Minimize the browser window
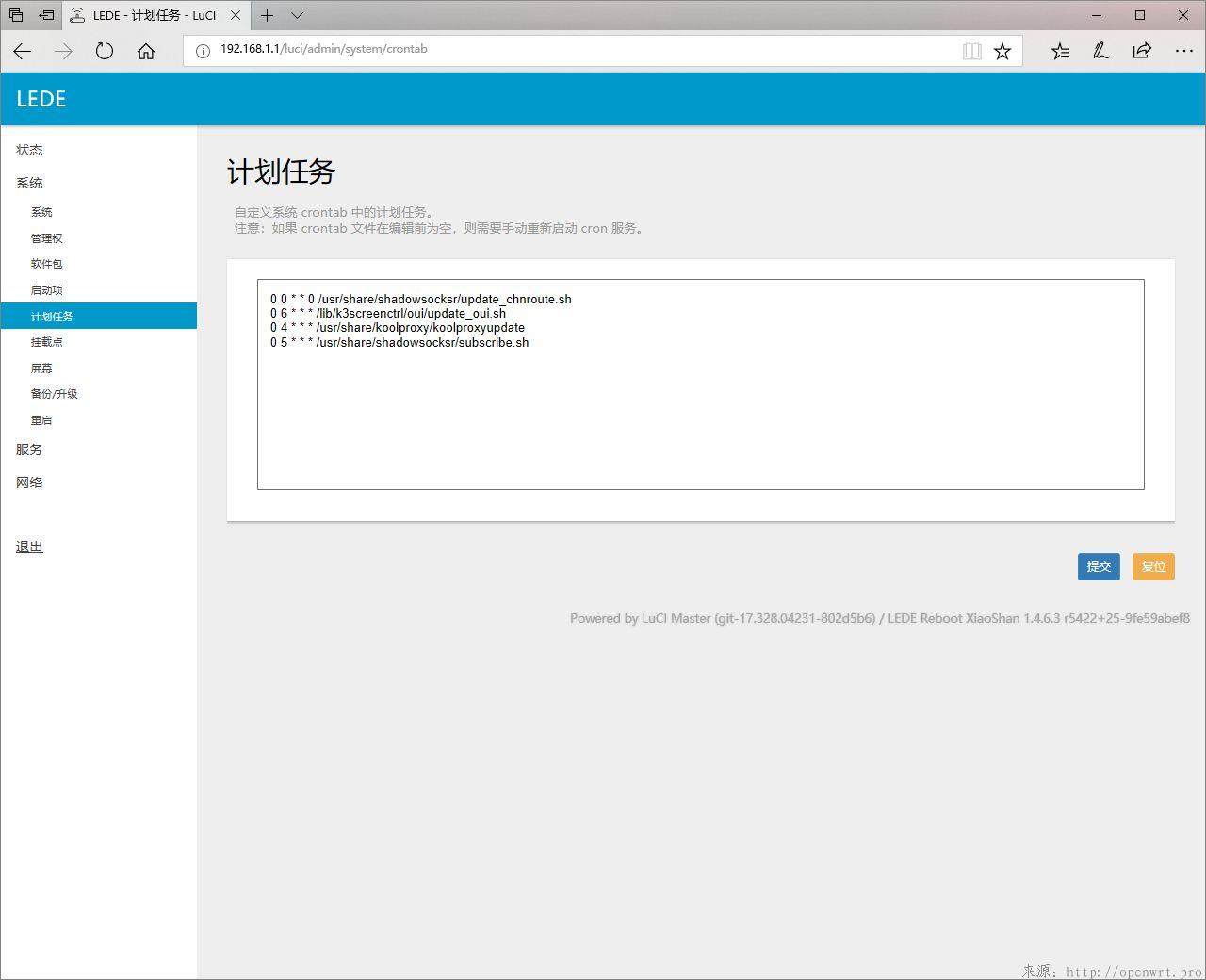 point(1097,15)
